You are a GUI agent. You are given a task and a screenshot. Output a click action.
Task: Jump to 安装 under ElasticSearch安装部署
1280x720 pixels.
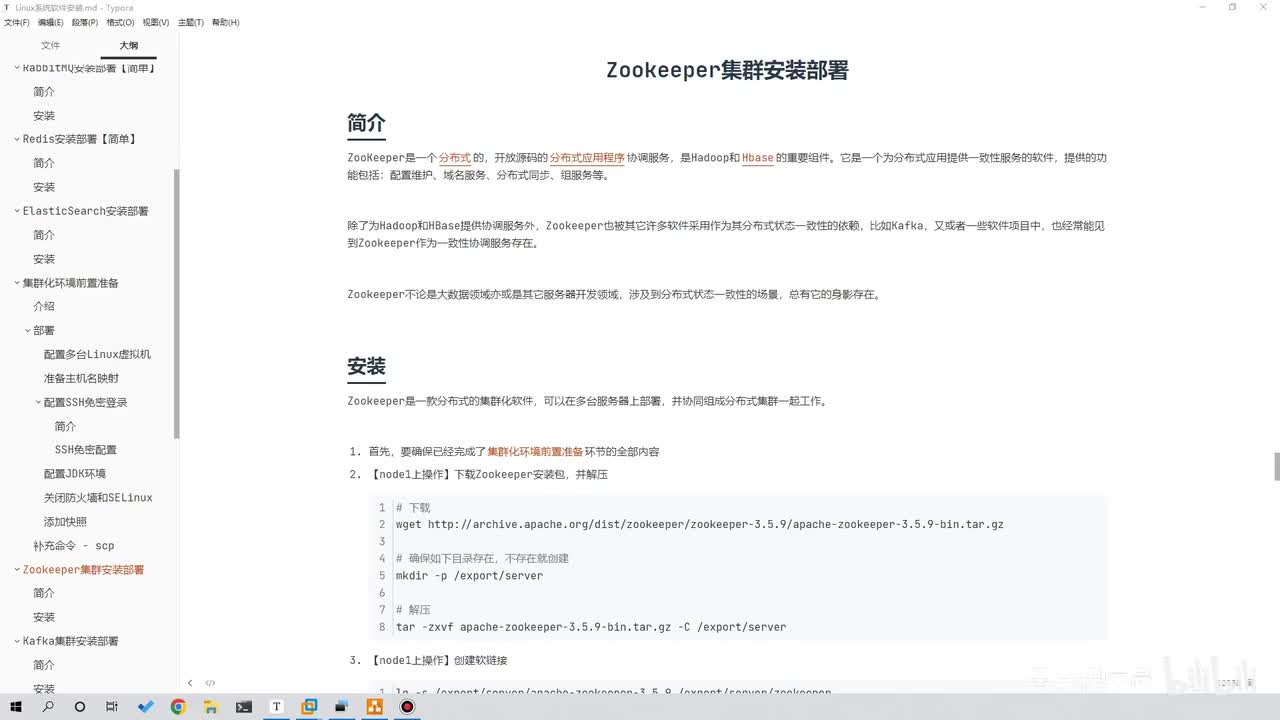pyautogui.click(x=44, y=259)
